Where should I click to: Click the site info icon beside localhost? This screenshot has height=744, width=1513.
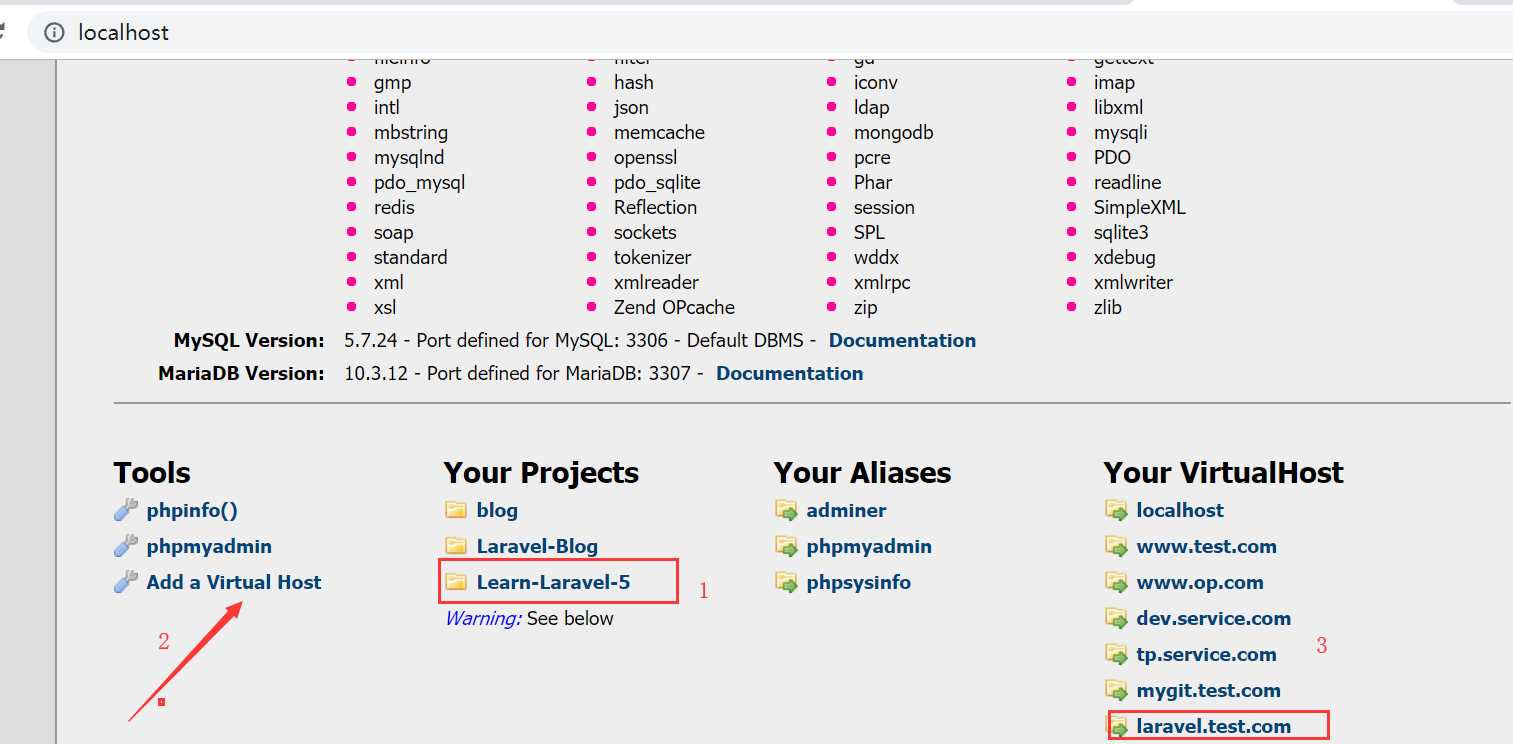(54, 32)
